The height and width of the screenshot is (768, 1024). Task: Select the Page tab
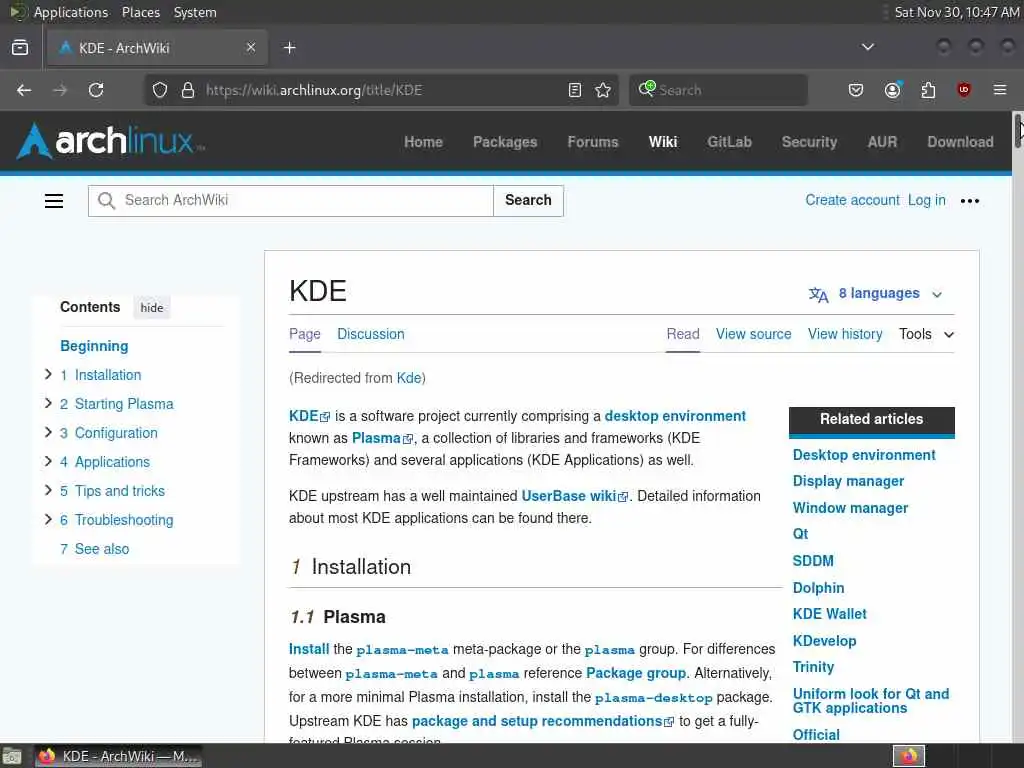point(305,334)
